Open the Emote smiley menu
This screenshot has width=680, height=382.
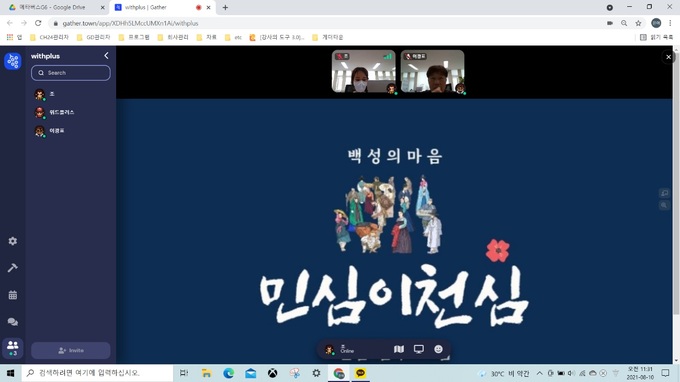(x=438, y=349)
